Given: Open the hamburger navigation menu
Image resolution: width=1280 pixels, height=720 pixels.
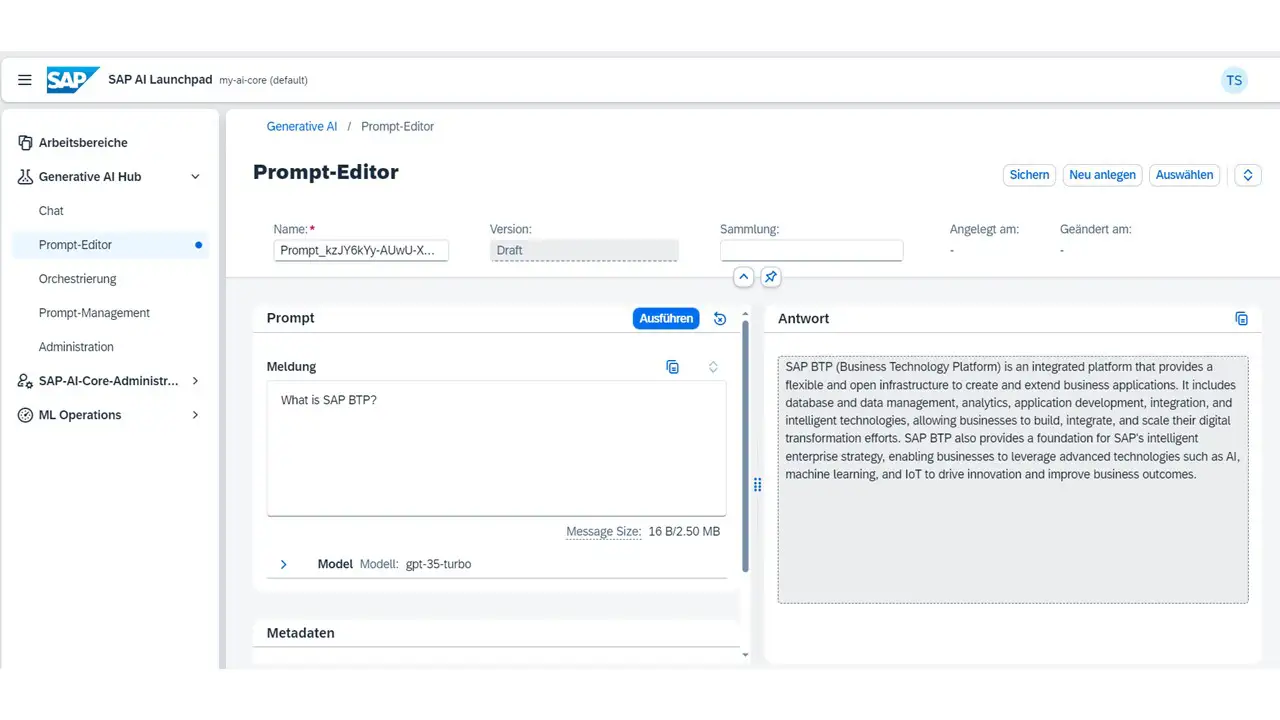Looking at the screenshot, I should coord(25,80).
